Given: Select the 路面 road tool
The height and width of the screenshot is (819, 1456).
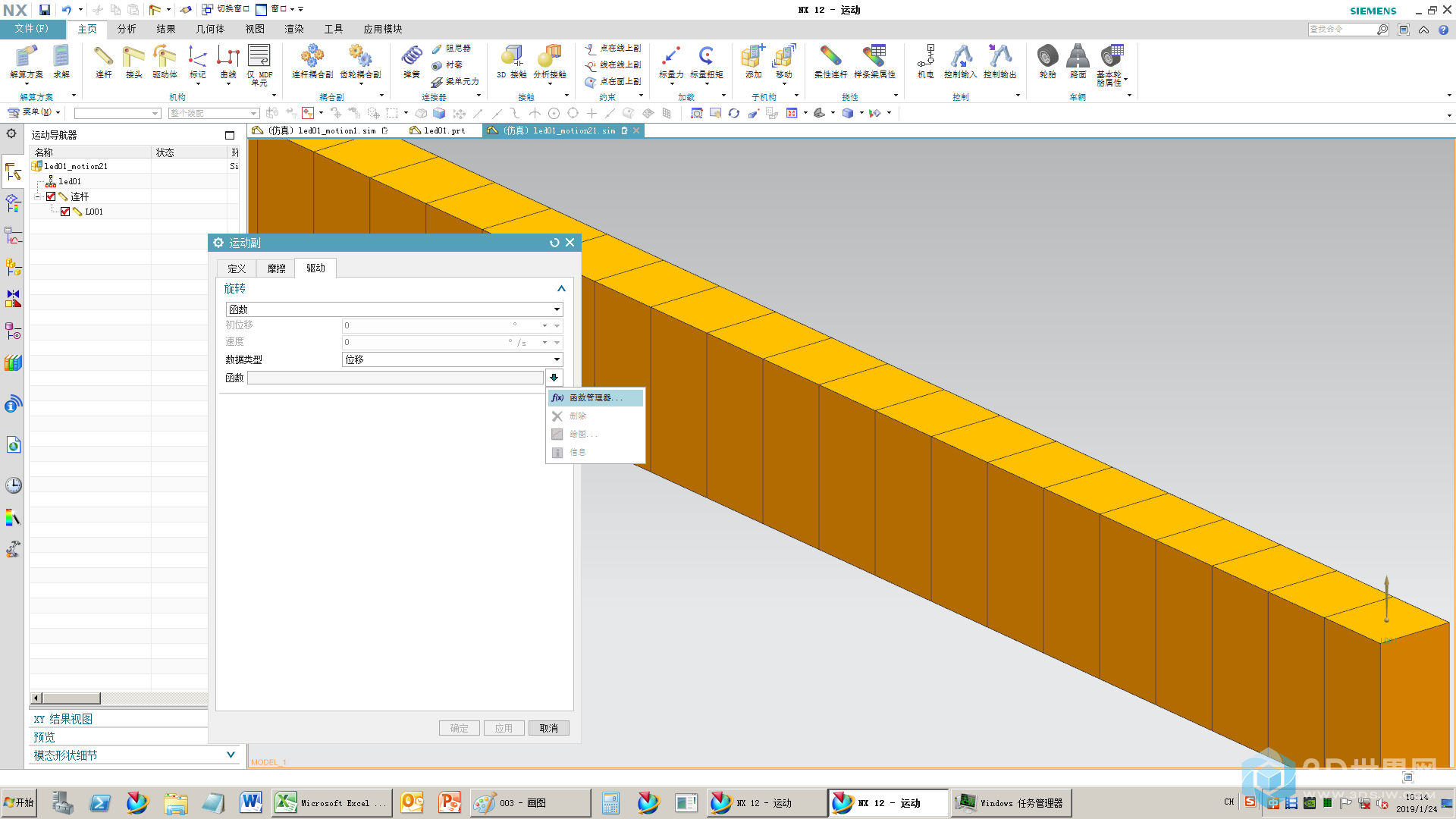Looking at the screenshot, I should (x=1078, y=61).
